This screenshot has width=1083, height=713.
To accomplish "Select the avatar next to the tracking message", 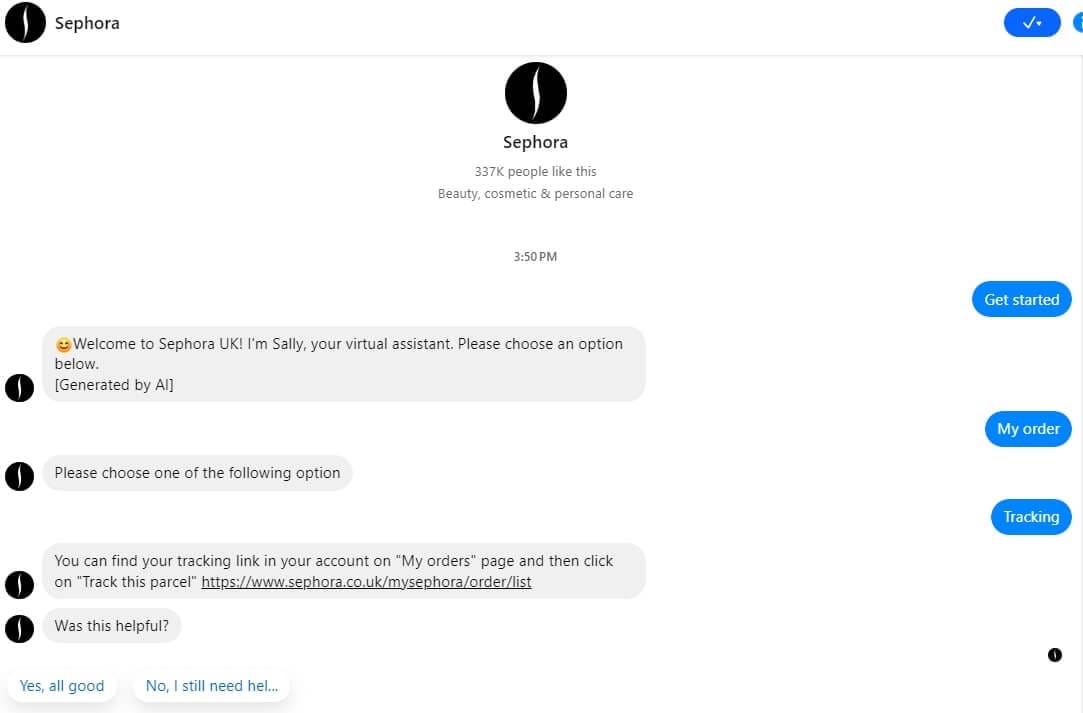I will click(20, 585).
